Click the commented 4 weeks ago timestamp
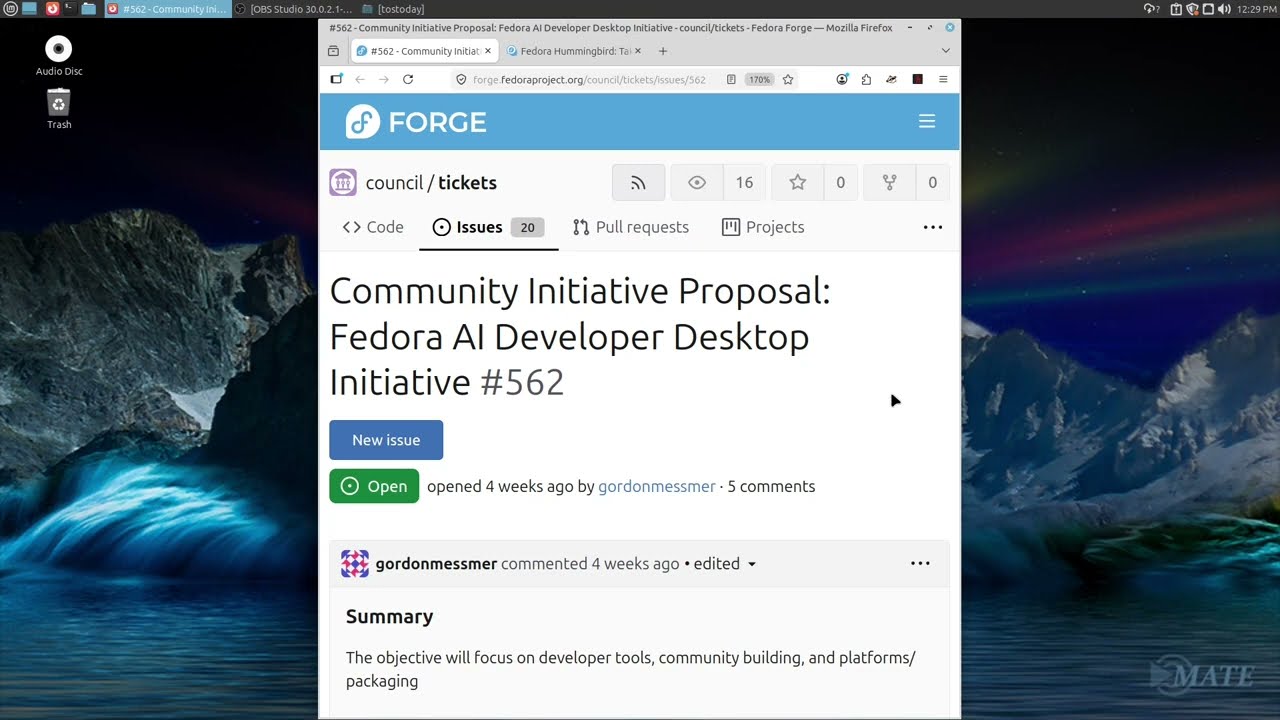 pyautogui.click(x=635, y=564)
